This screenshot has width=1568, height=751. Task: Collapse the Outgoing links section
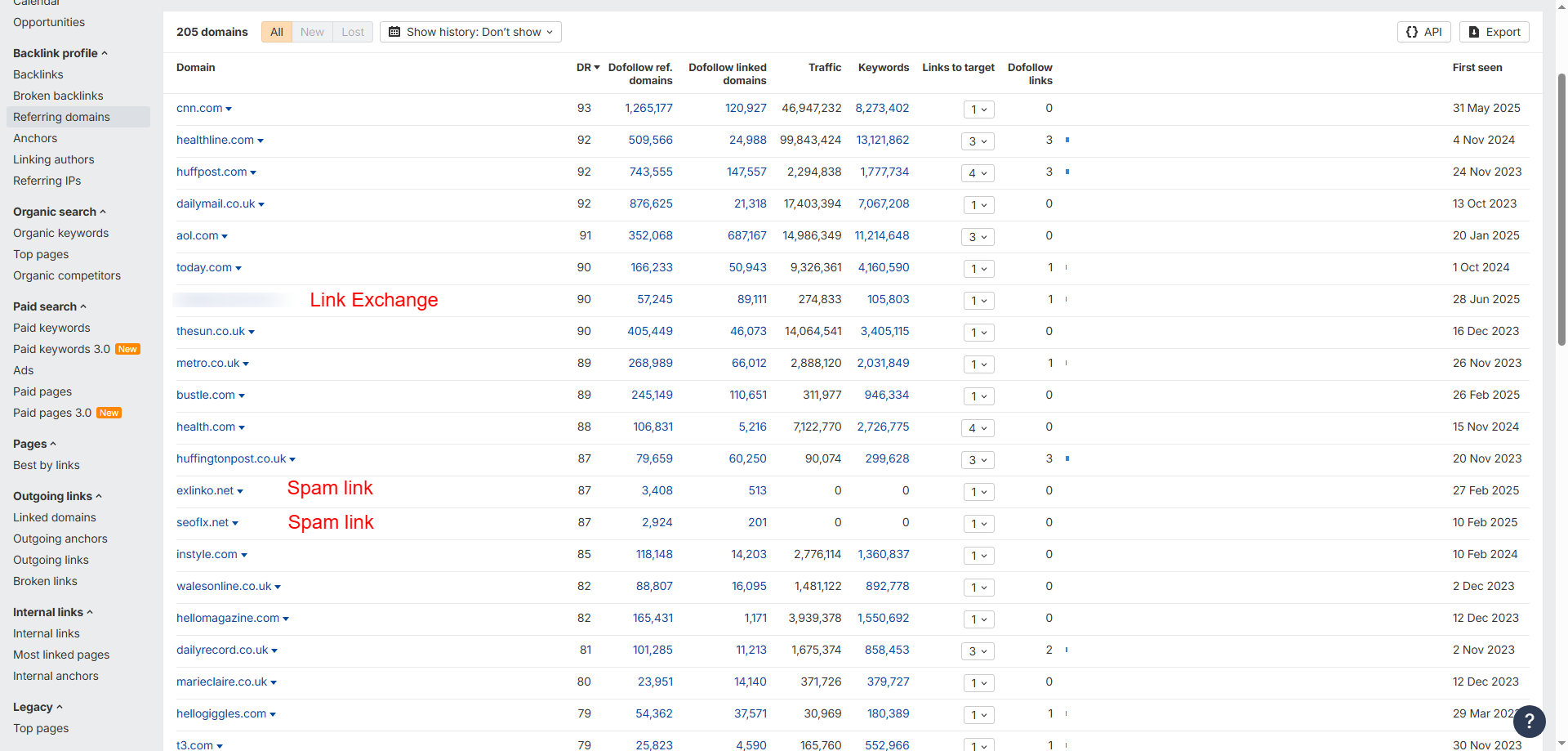(57, 496)
